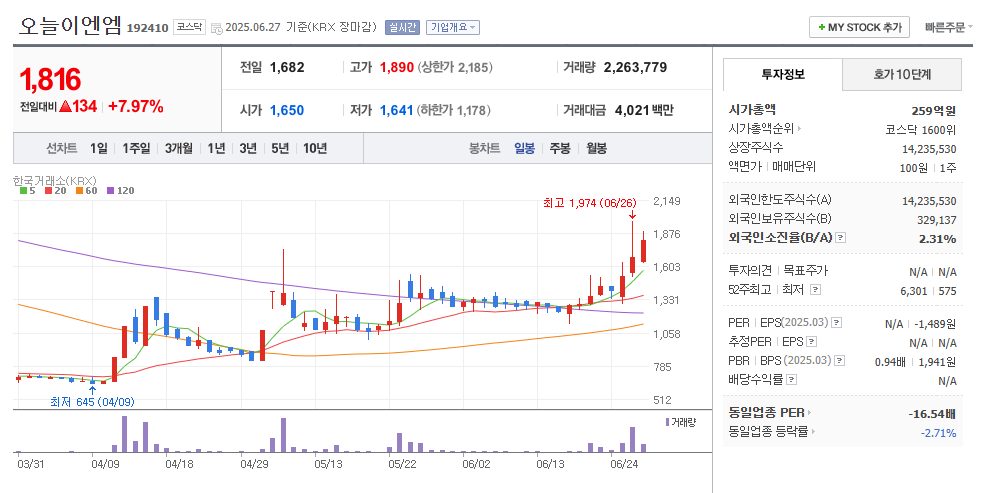Click the 한국거래소(KRX) chart label
1007x493 pixels.
(55, 181)
